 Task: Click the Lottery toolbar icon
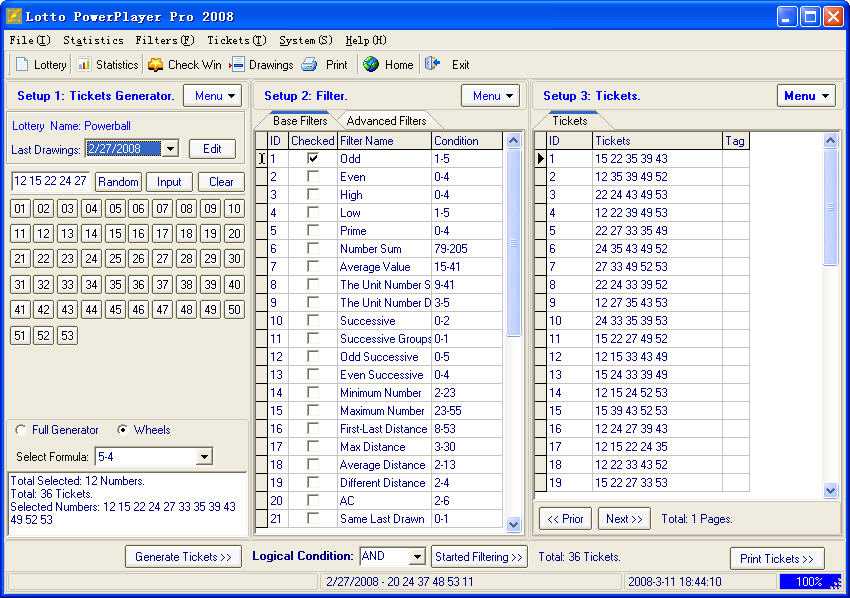pos(23,64)
